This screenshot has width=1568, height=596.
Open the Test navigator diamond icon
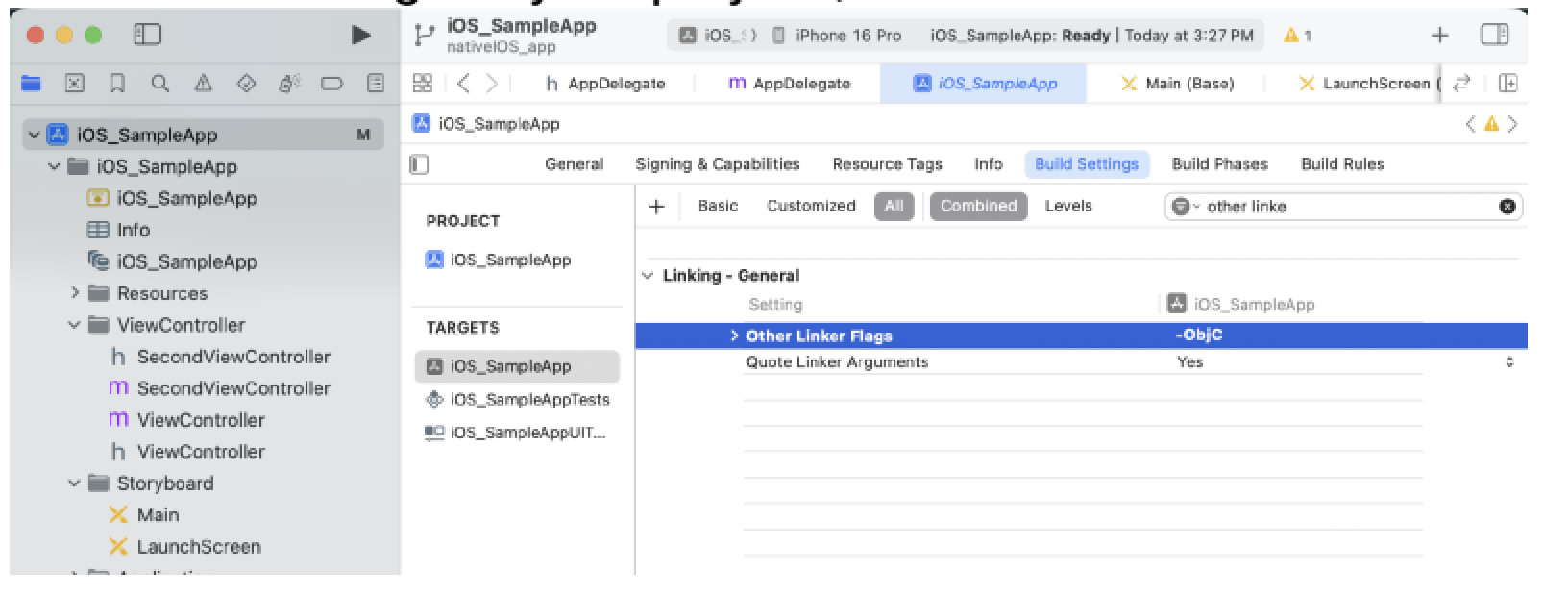246,84
